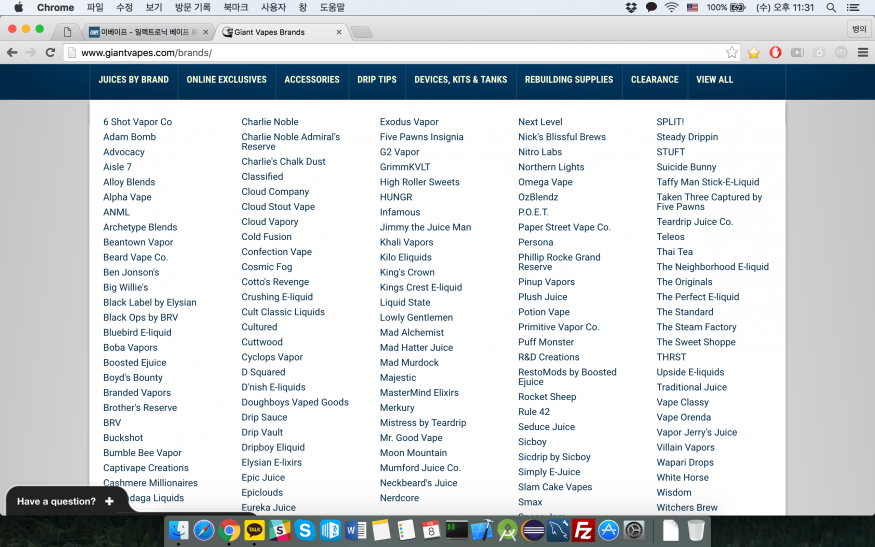Switch to the Giant Vapes Brands tab
Viewport: 875px width, 547px height.
tap(280, 32)
